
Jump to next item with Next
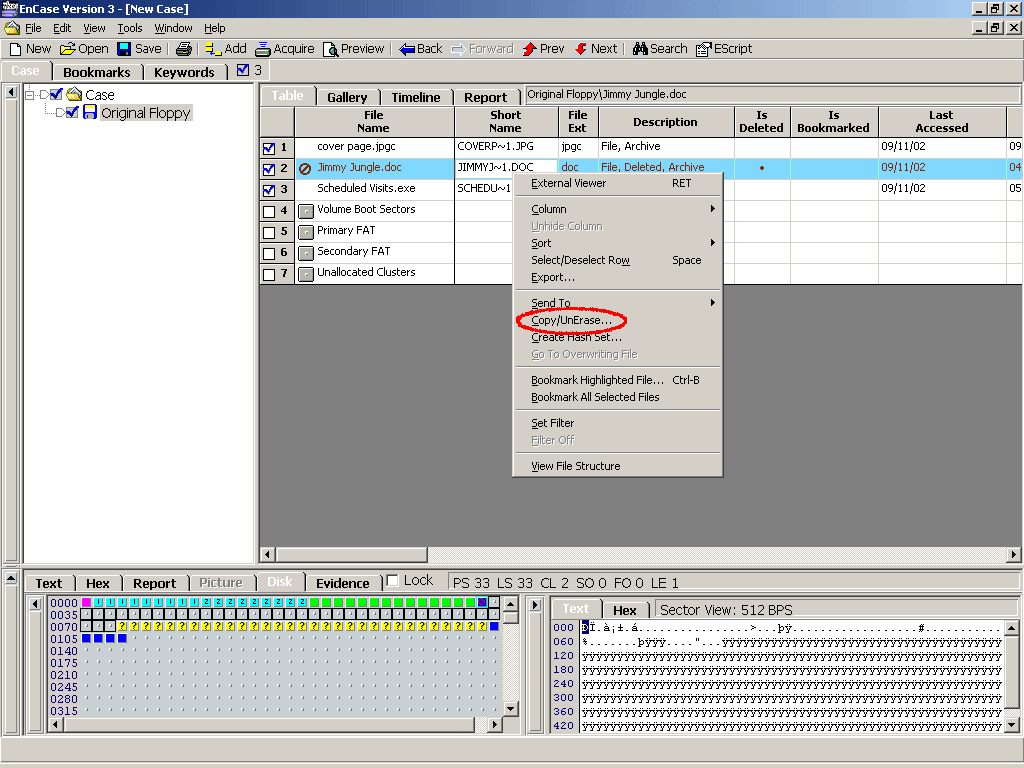[x=581, y=49]
